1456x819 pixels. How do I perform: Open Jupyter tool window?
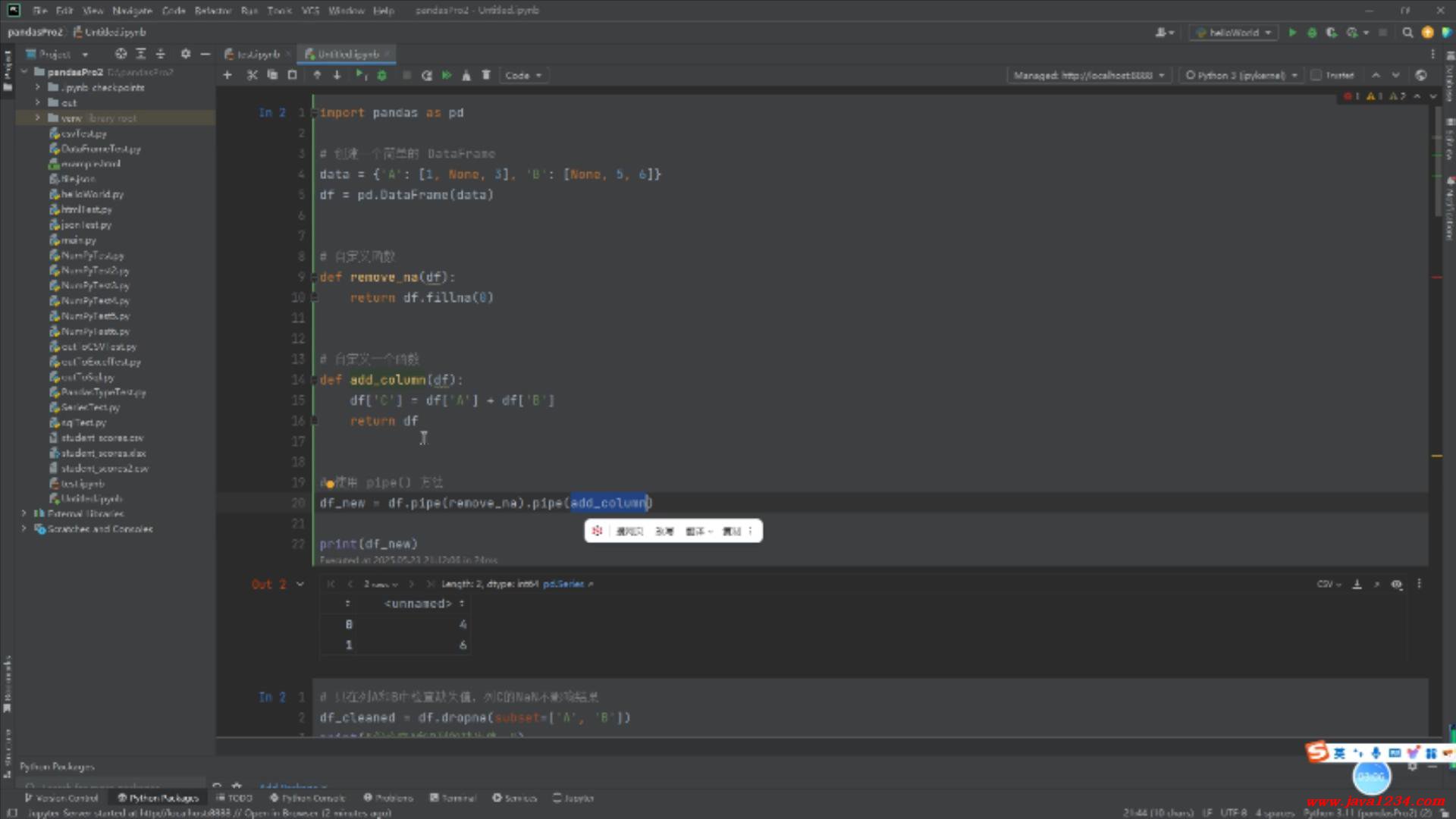pyautogui.click(x=573, y=798)
